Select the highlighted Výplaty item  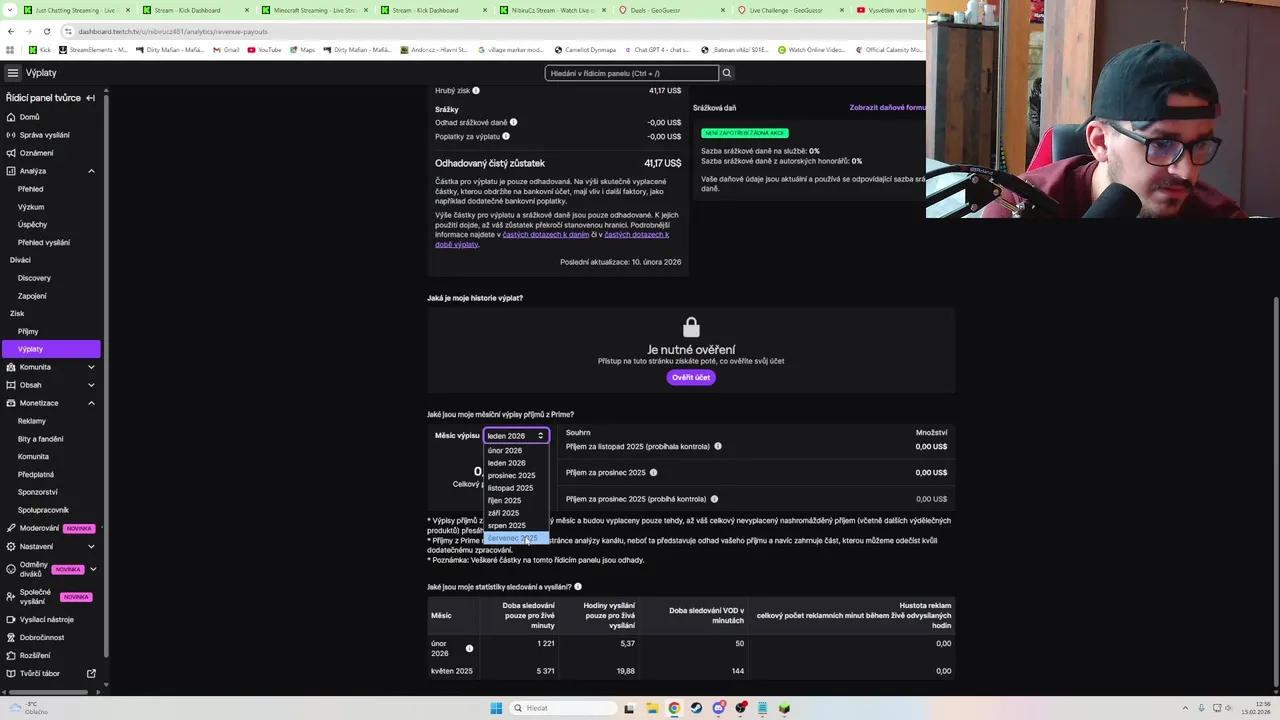click(x=52, y=349)
